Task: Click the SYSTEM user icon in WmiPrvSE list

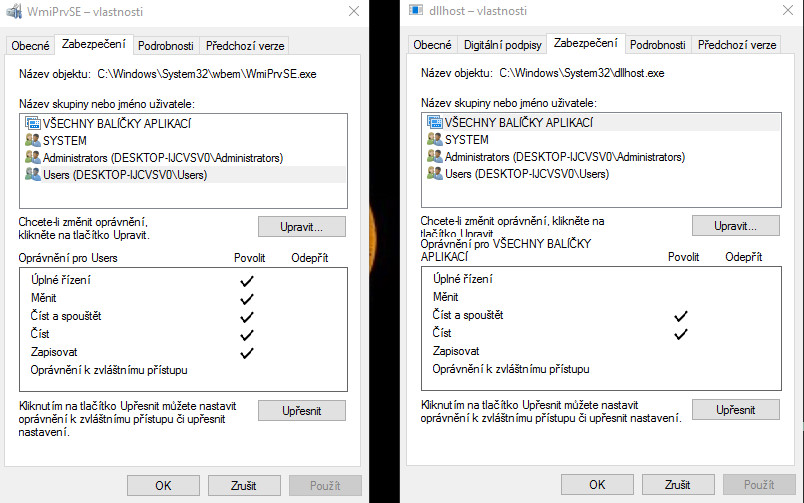Action: coord(33,141)
